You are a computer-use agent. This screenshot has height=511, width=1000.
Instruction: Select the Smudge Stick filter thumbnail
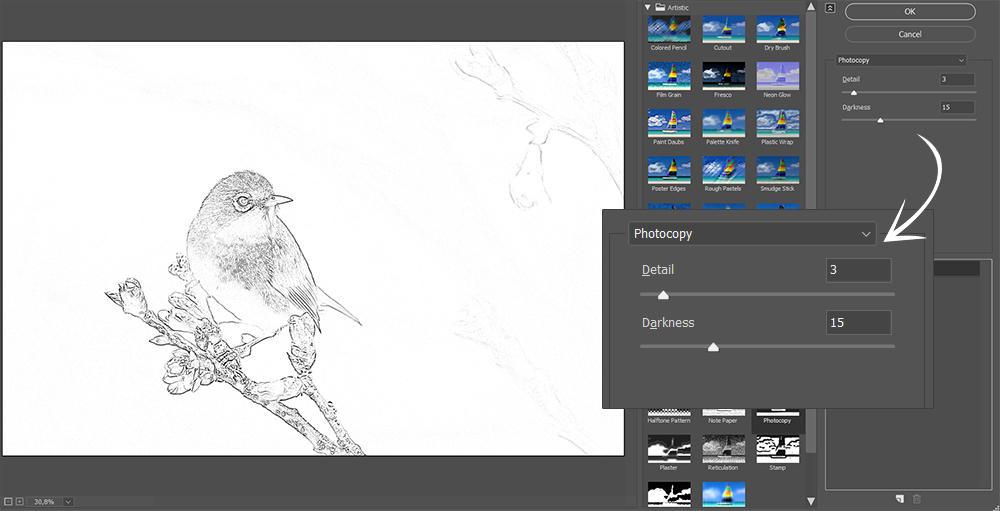[777, 170]
